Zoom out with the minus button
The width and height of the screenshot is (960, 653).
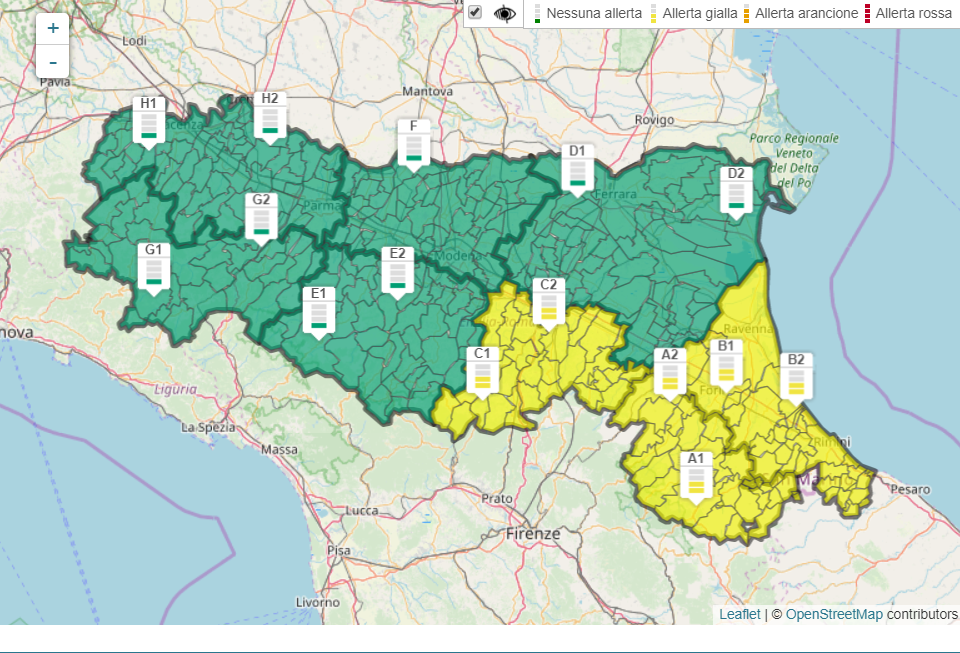coord(53,62)
